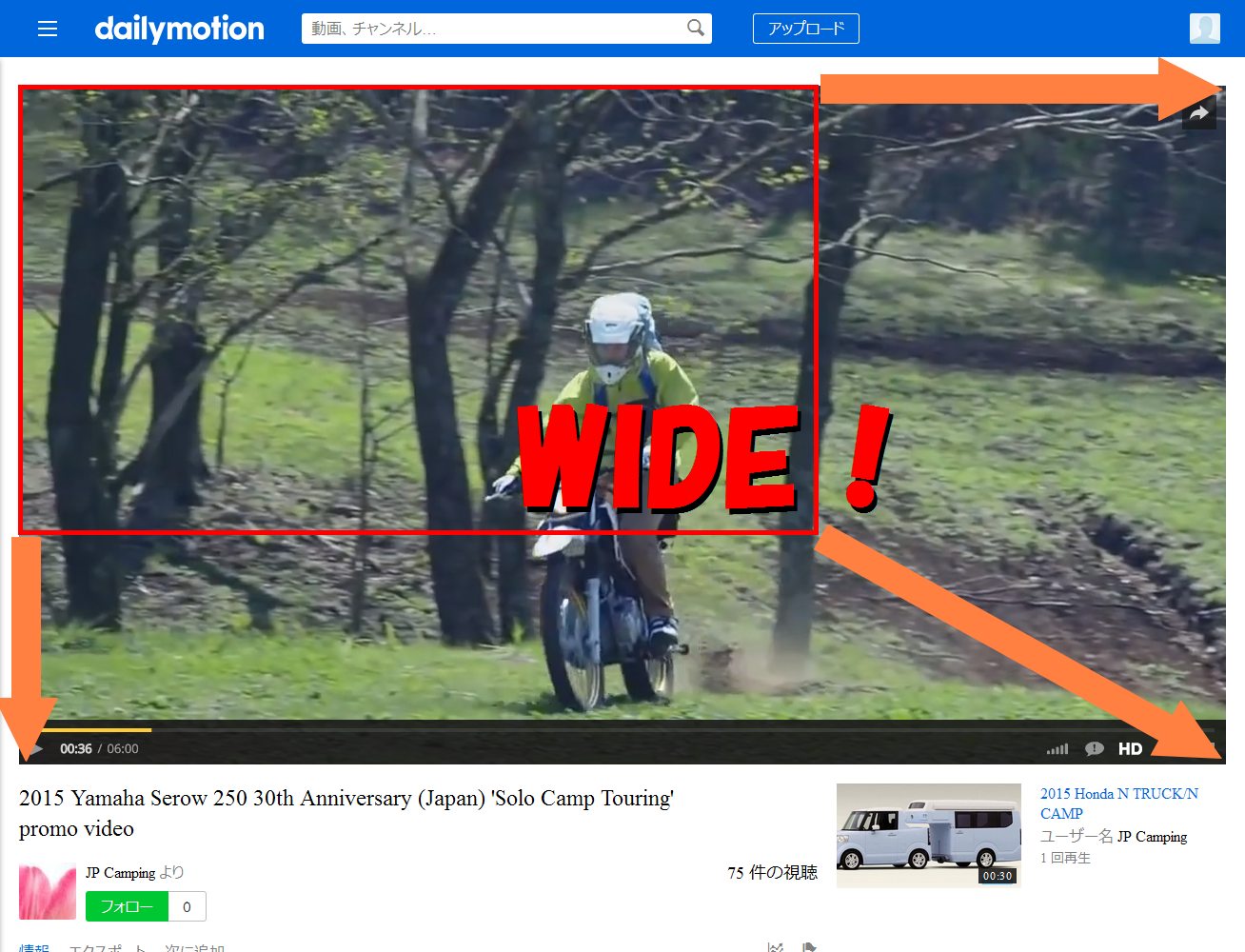This screenshot has height=952, width=1245.
Task: Click the dailymotion logo
Action: point(179,29)
